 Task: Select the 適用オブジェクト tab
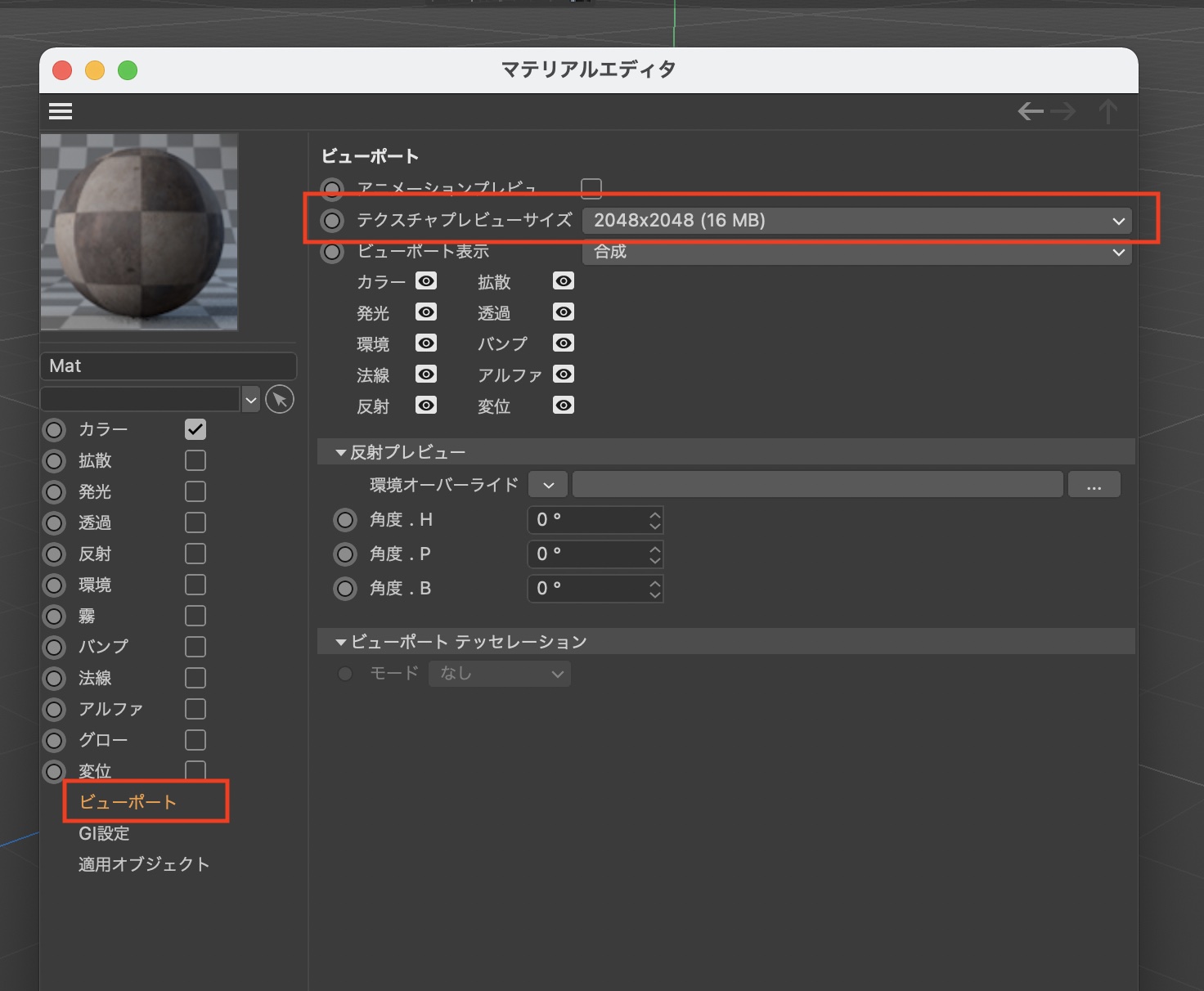coord(144,864)
